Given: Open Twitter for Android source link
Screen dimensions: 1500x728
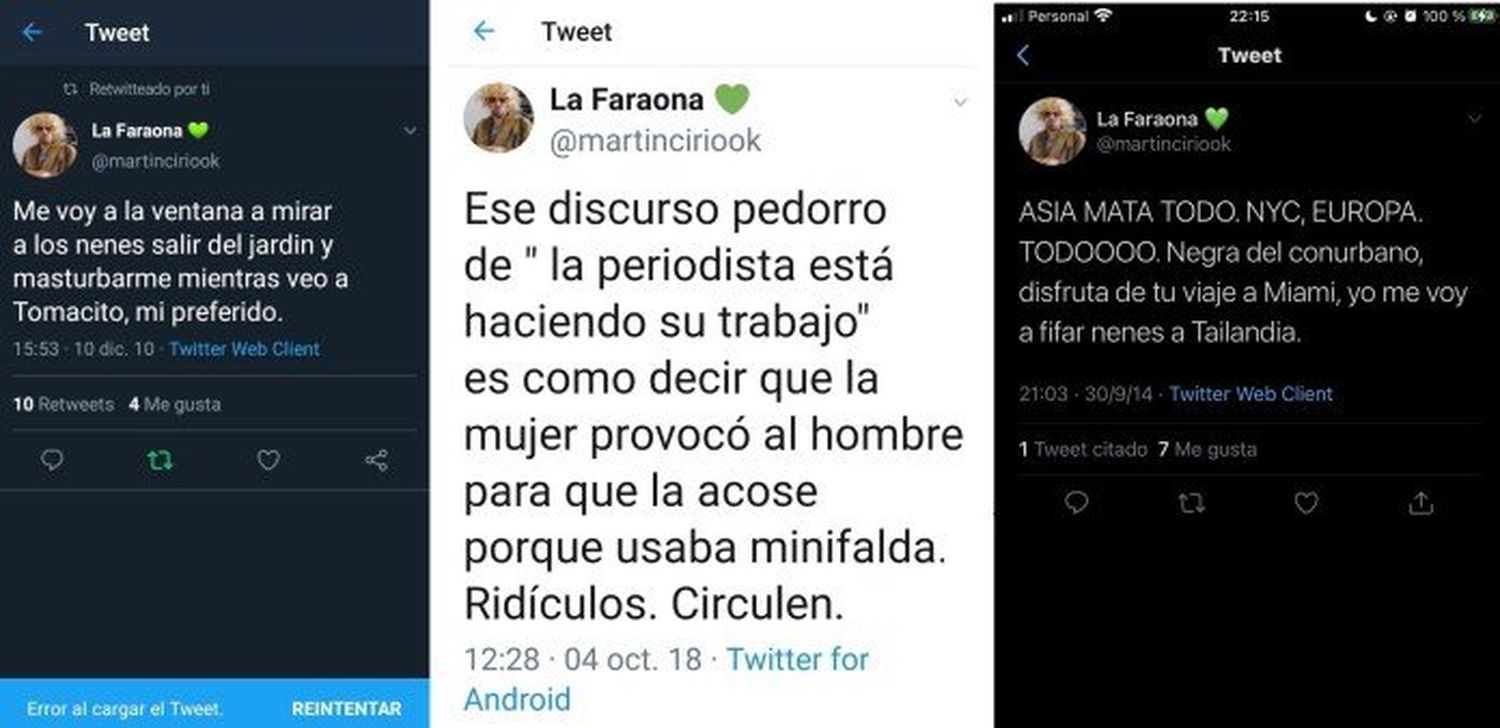Looking at the screenshot, I should tap(667, 678).
